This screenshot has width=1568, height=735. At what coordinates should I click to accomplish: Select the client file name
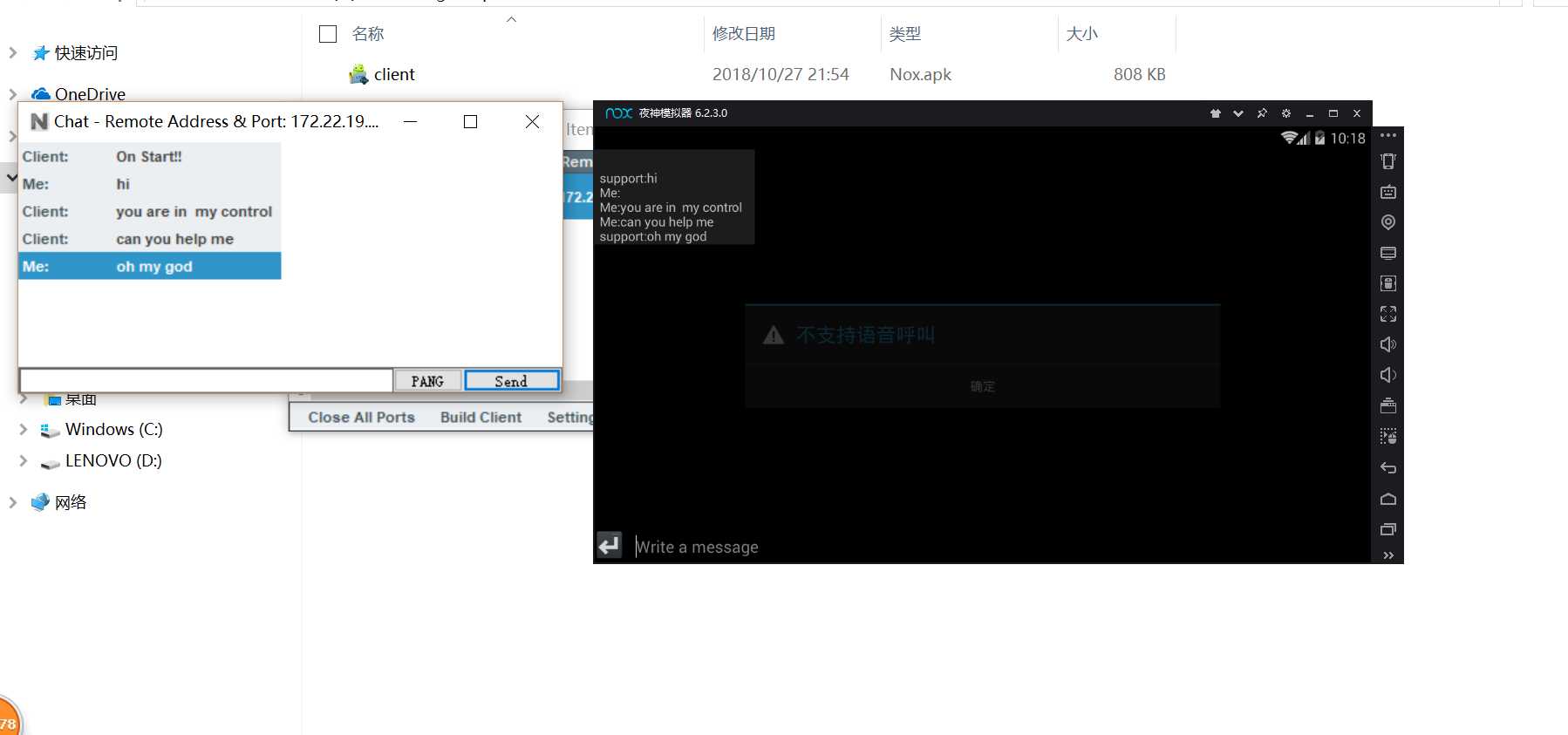click(x=394, y=74)
